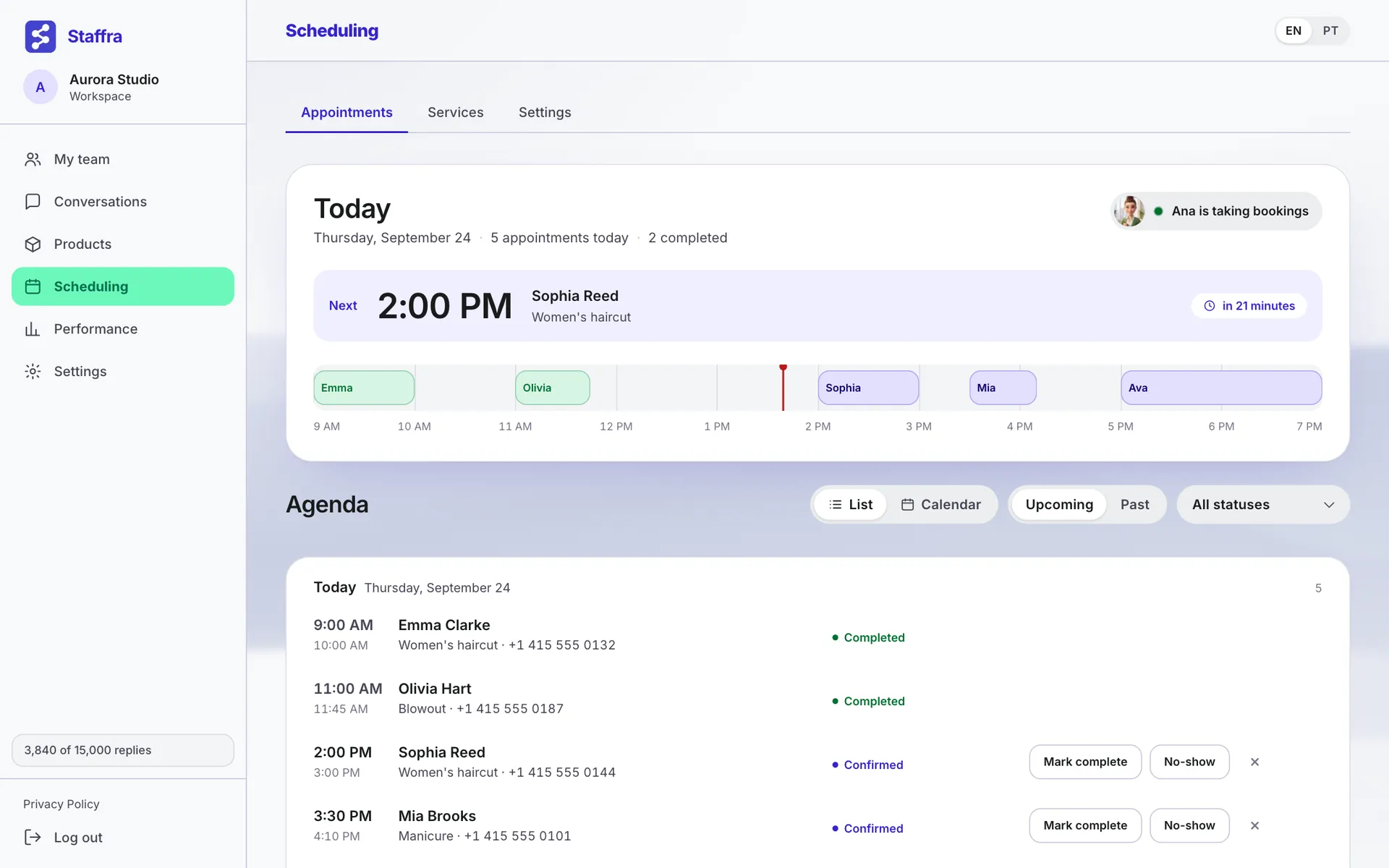Open the Conversations section
This screenshot has width=1389, height=868.
123,202
